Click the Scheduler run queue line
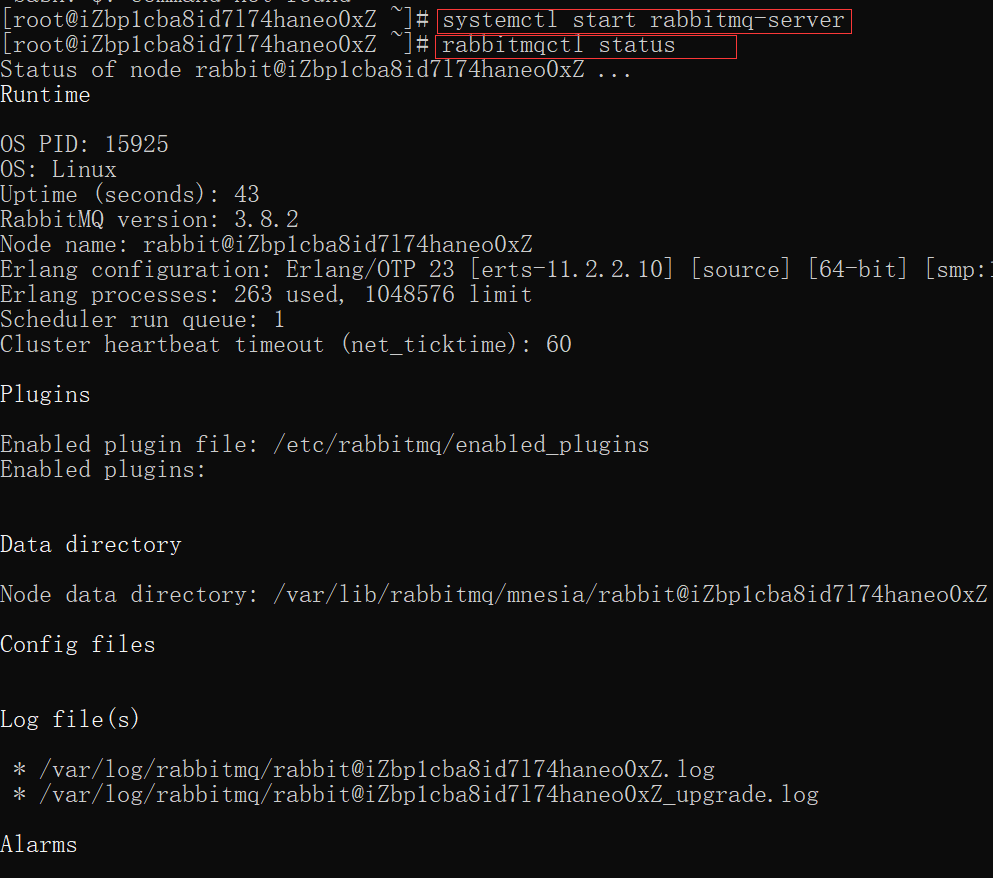 (x=142, y=320)
